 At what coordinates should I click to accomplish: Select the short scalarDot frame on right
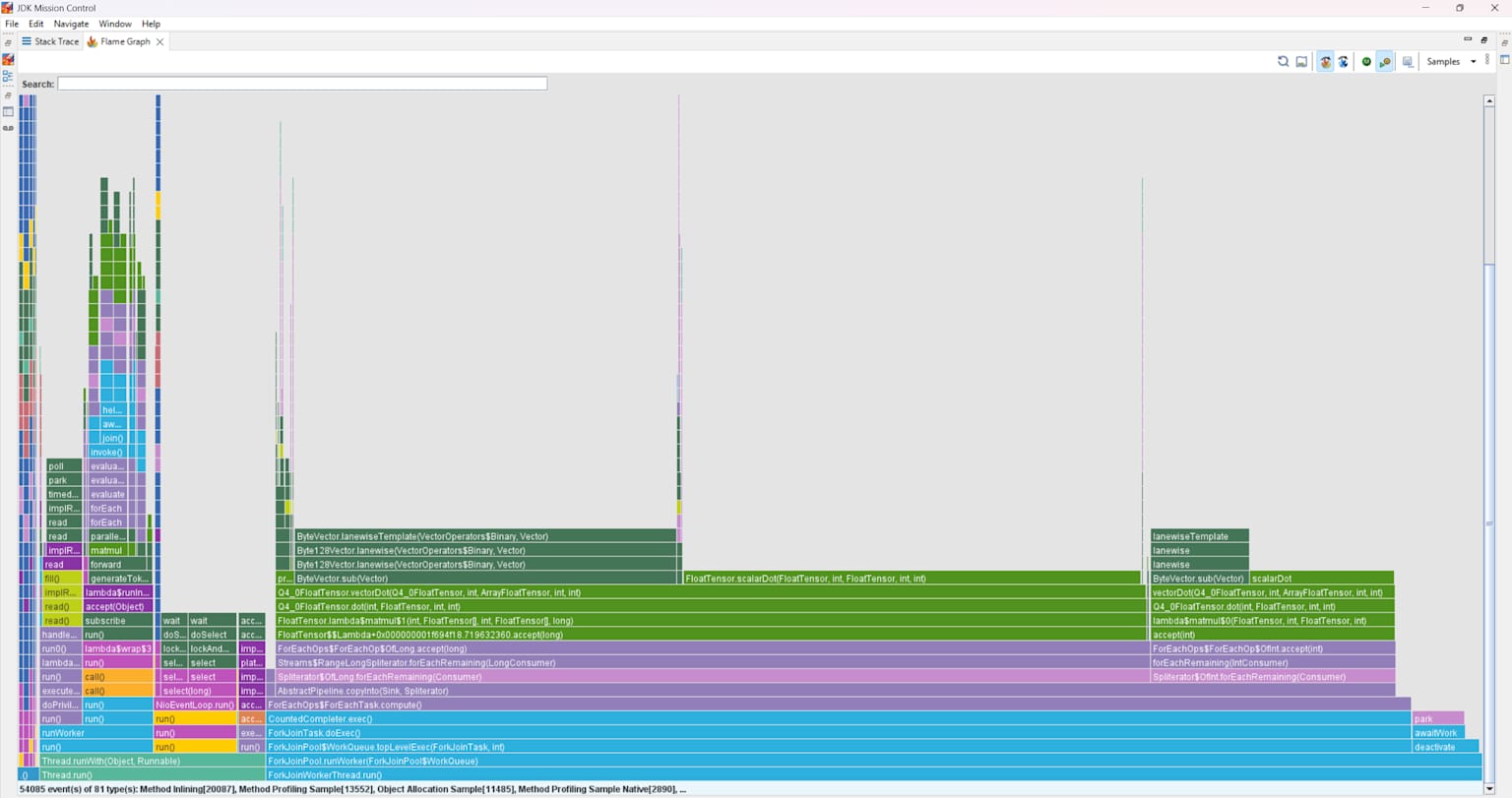click(x=1322, y=579)
